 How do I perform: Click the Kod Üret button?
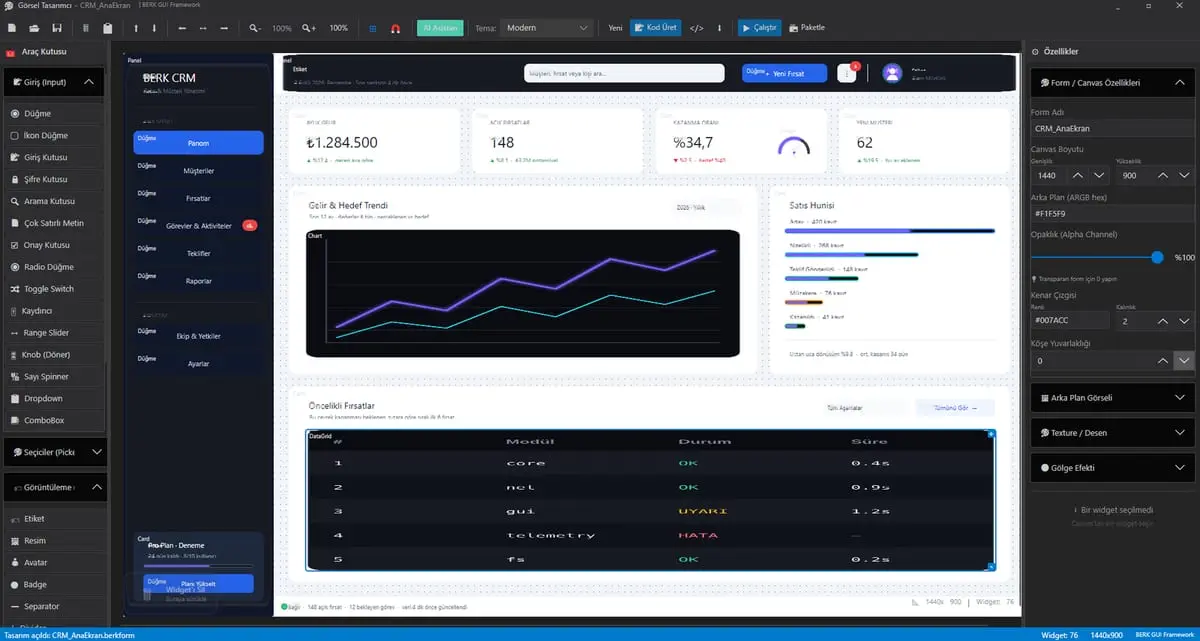pyautogui.click(x=655, y=28)
